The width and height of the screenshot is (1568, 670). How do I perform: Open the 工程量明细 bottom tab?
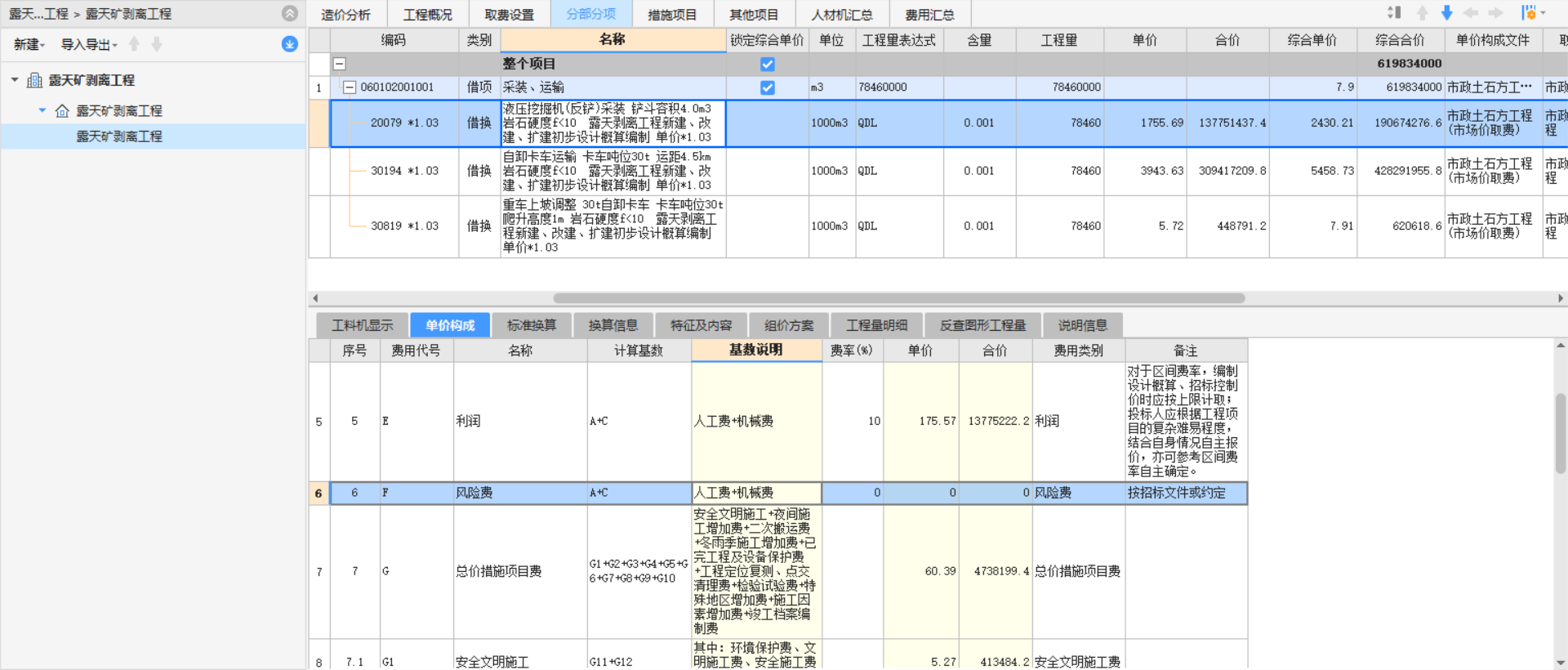click(x=876, y=325)
